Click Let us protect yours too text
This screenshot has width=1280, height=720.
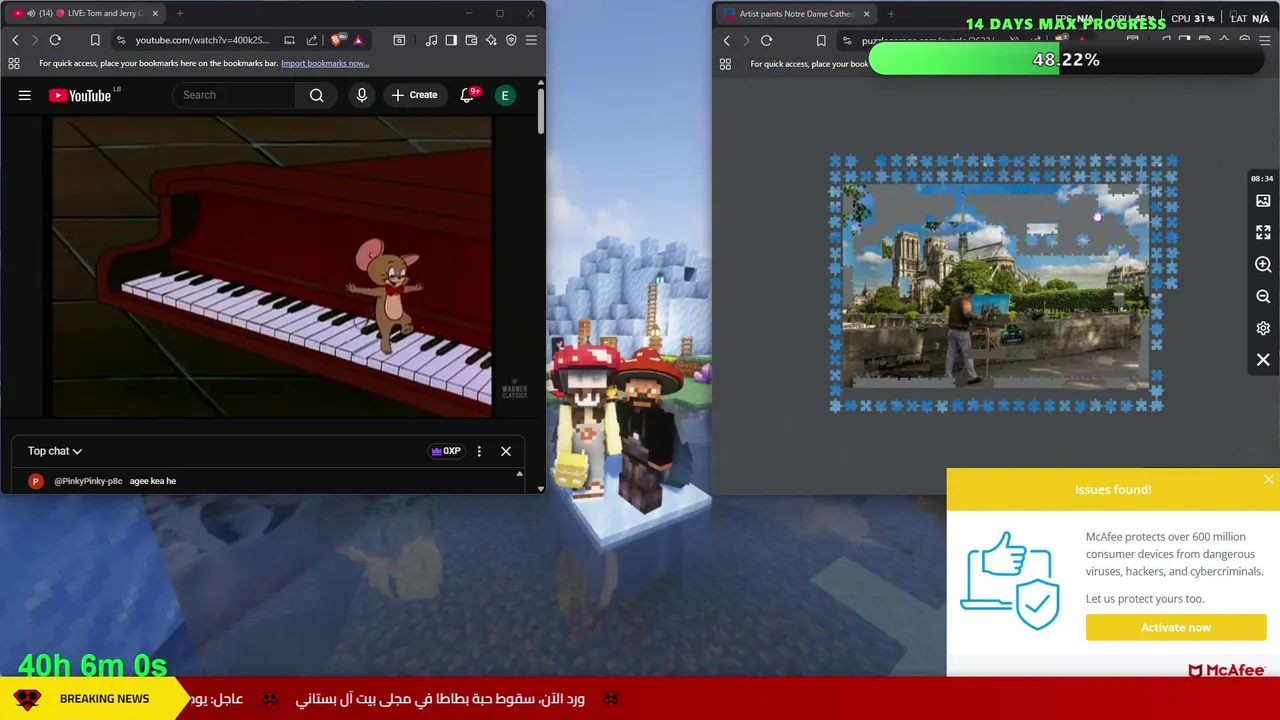[x=1145, y=599]
